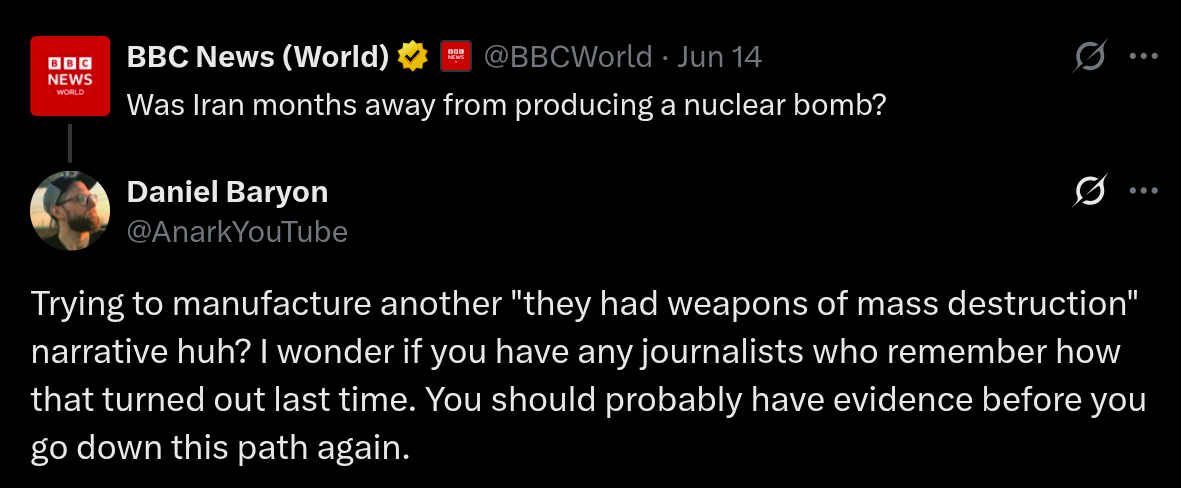Click the reply line starting "that turned out last time"
Image resolution: width=1181 pixels, height=488 pixels.
coord(587,399)
